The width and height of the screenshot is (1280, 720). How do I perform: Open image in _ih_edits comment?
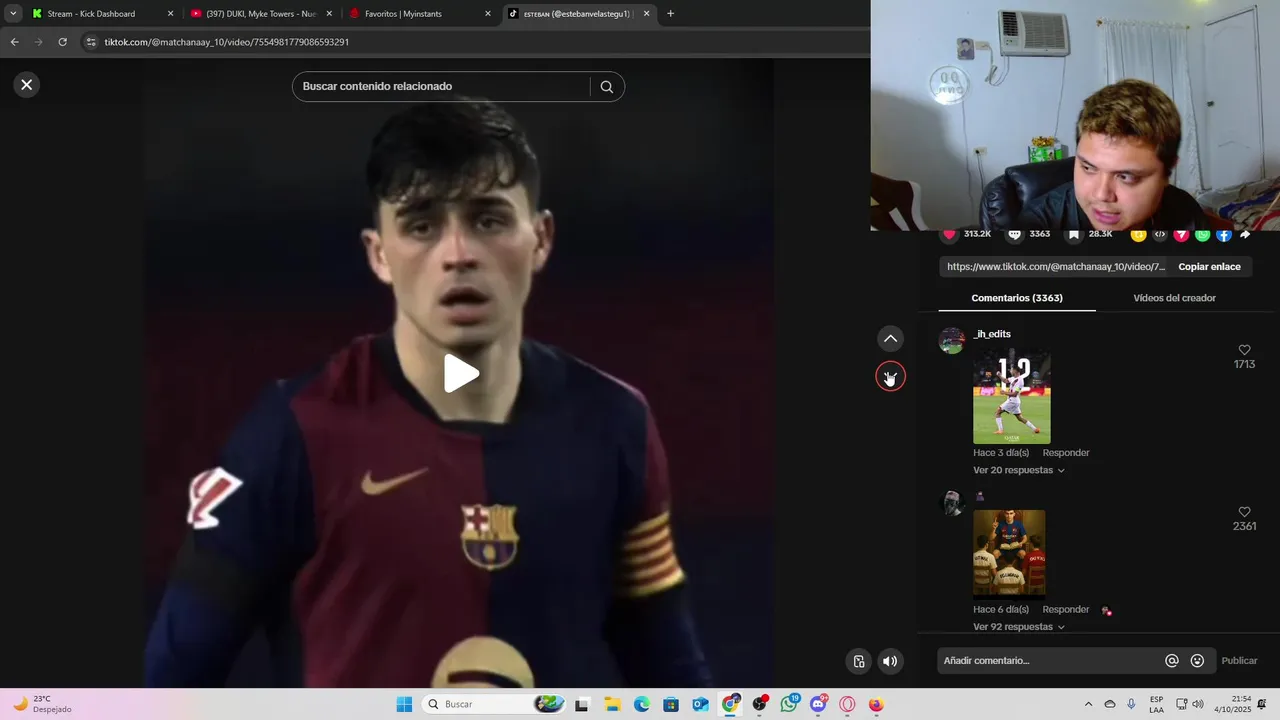[1012, 396]
